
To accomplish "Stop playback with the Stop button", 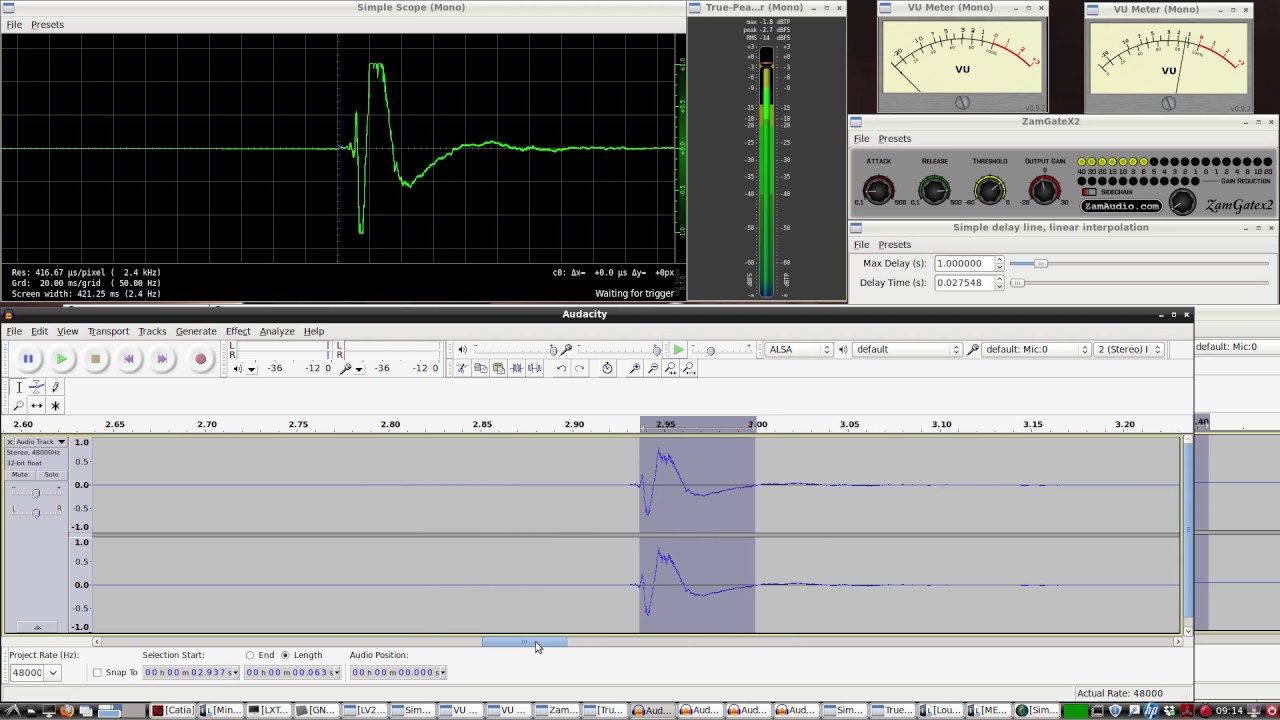I will click(x=96, y=359).
